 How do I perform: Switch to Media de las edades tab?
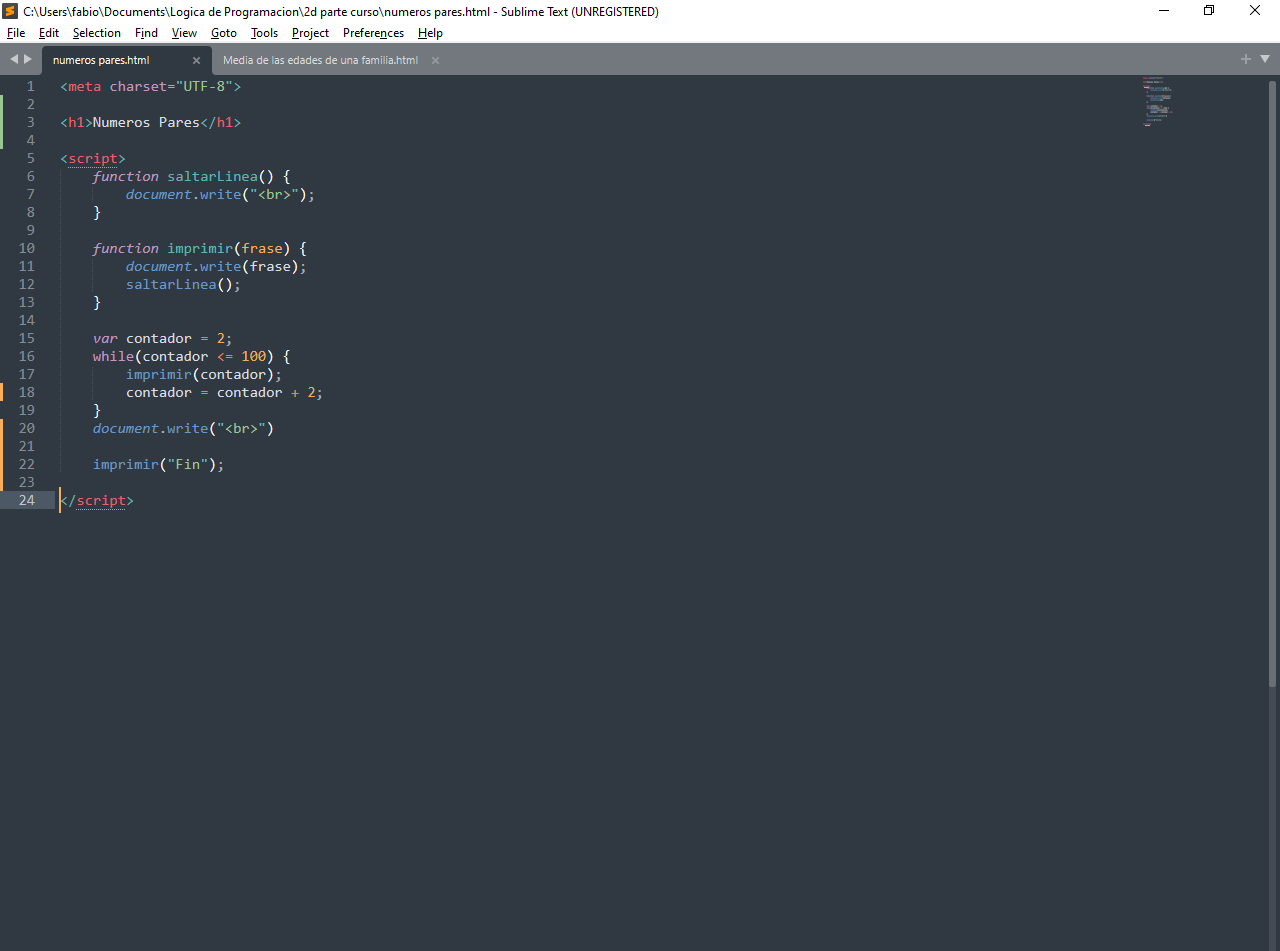pyautogui.click(x=320, y=60)
